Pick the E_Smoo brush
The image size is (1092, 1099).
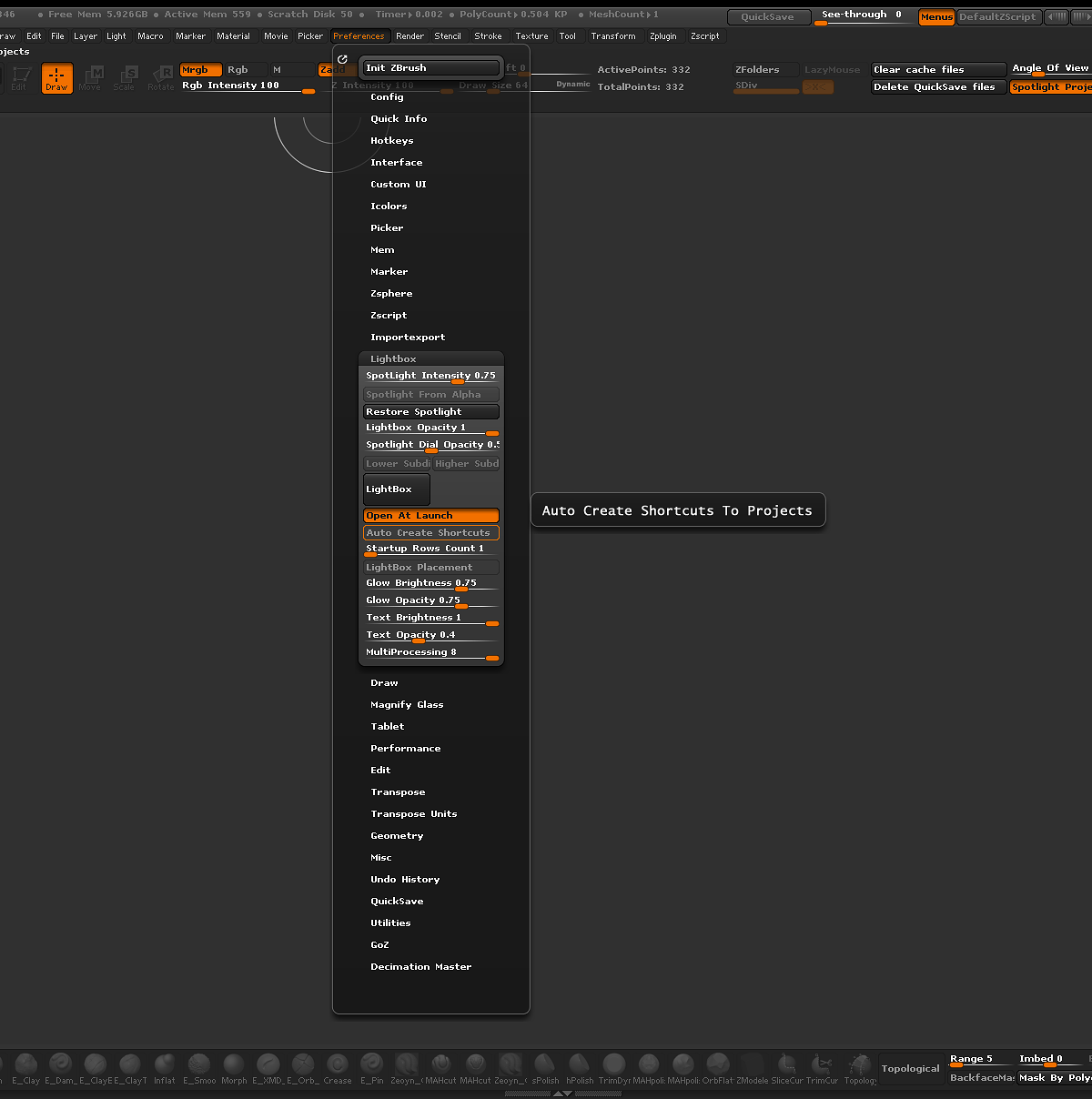(199, 1068)
